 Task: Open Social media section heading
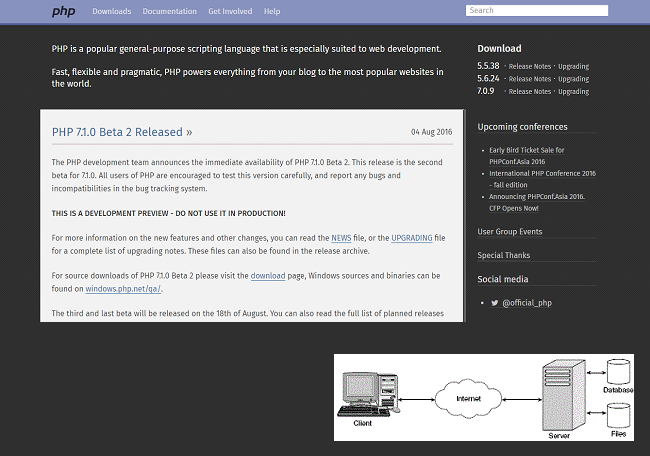coord(503,279)
